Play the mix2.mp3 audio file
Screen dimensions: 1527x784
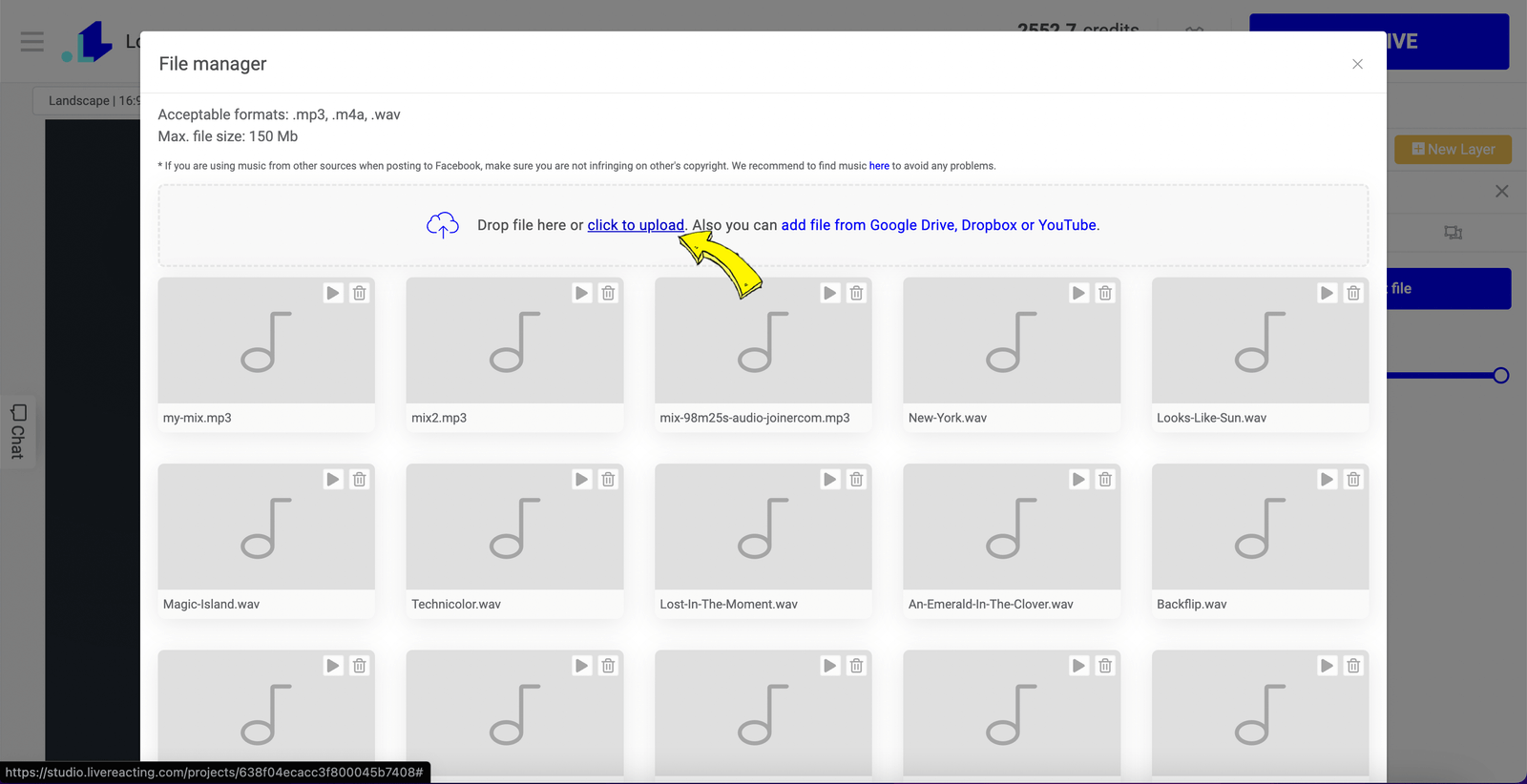582,293
